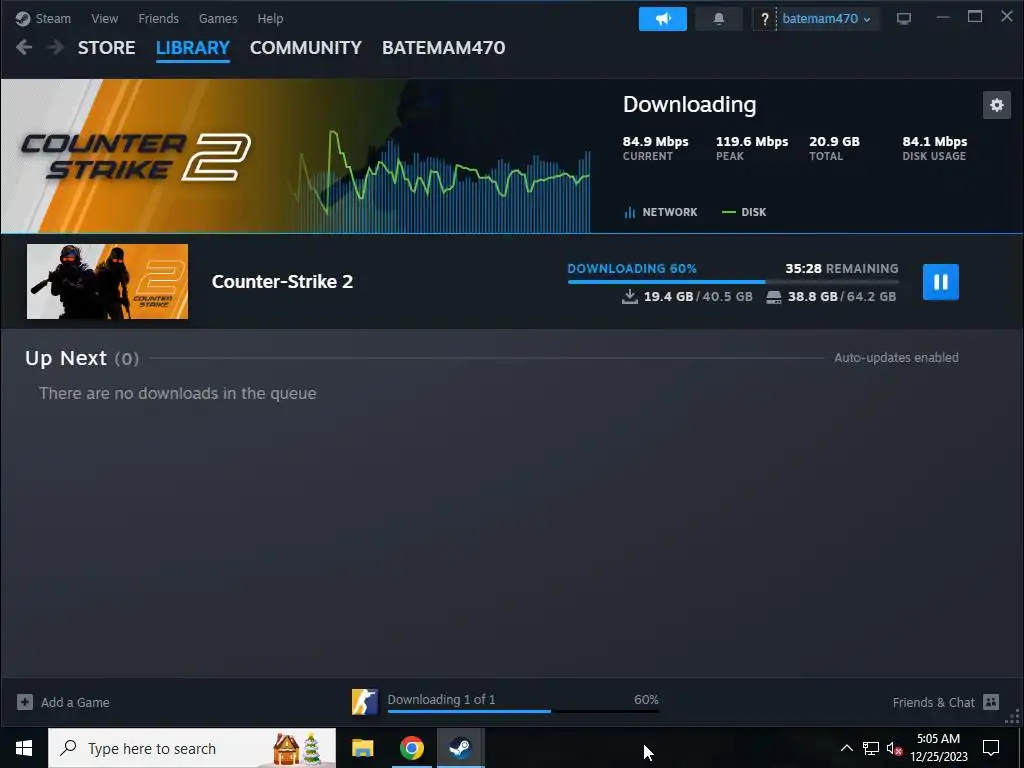Click the download arrow icon beside 19.4 GB
This screenshot has height=768, width=1024.
pyautogui.click(x=630, y=296)
